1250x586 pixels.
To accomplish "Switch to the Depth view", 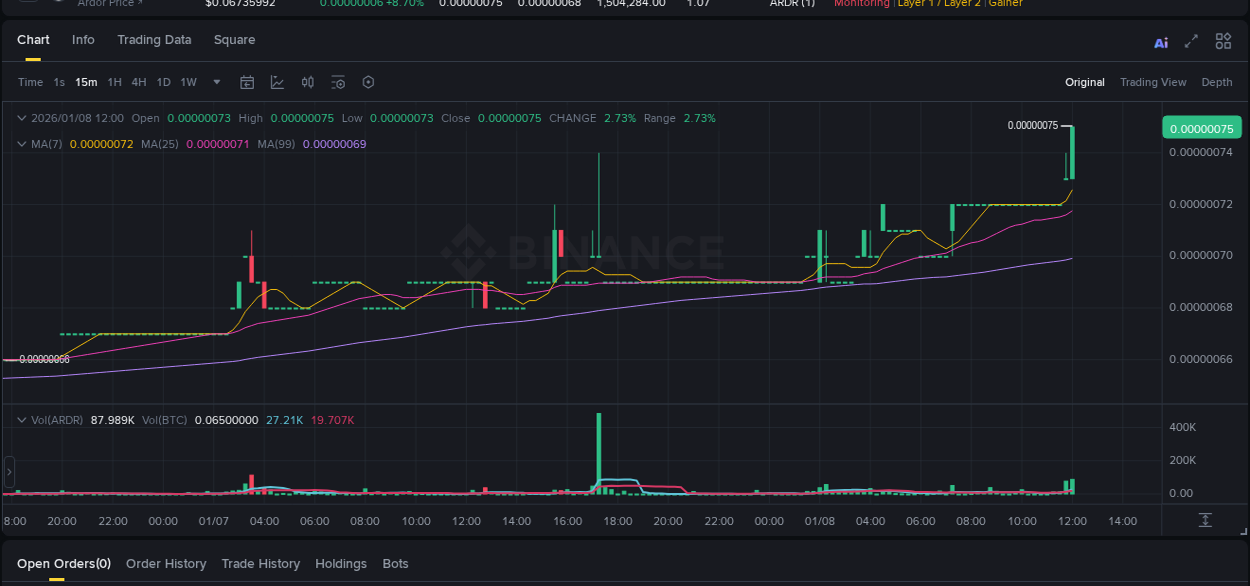I will point(1217,82).
